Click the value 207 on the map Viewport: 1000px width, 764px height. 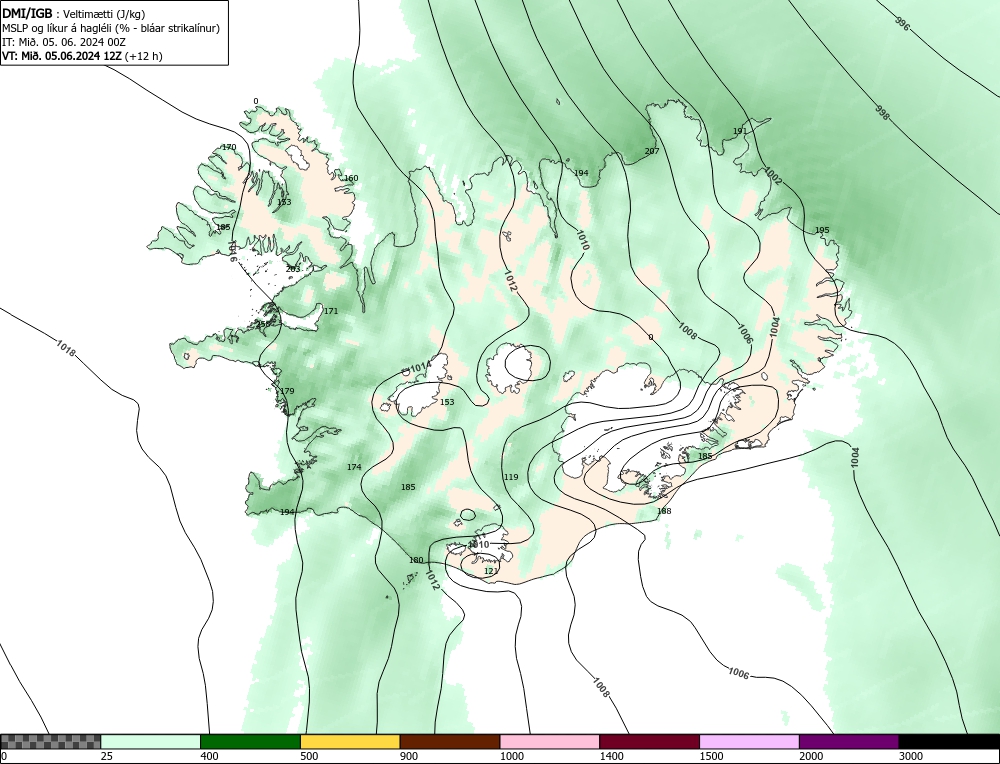coord(652,151)
